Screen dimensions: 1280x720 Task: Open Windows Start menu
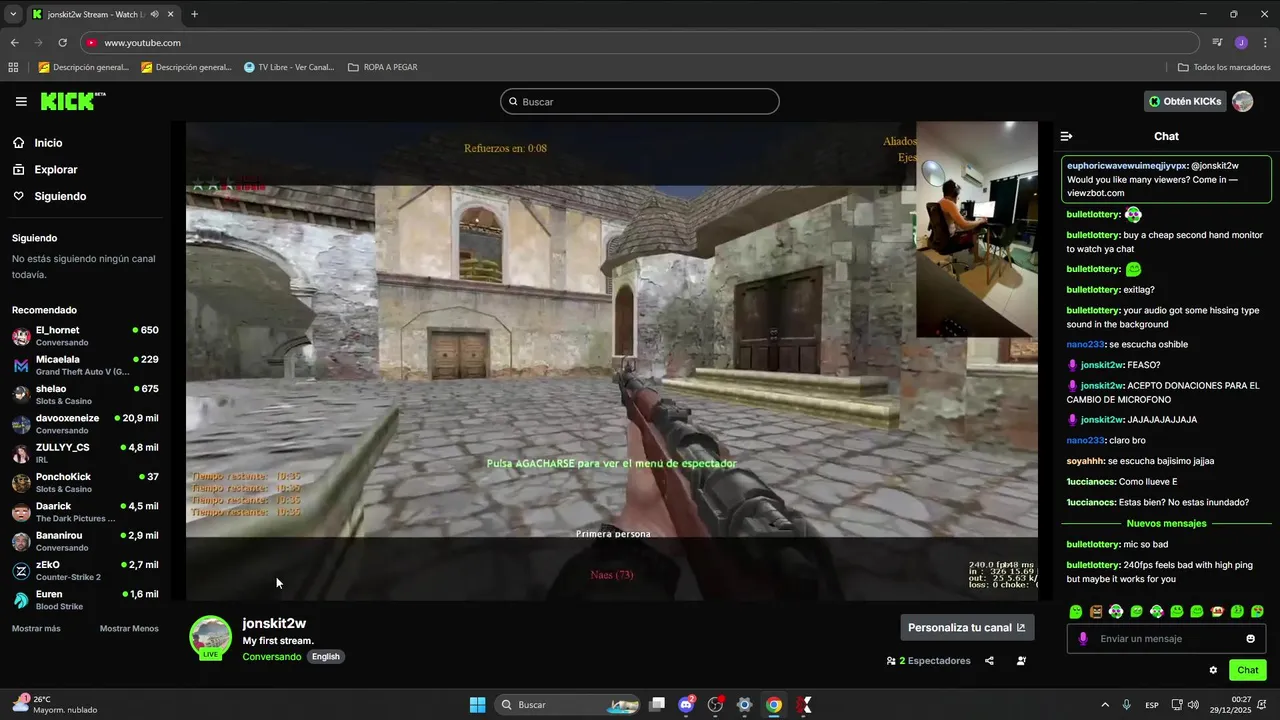(477, 705)
